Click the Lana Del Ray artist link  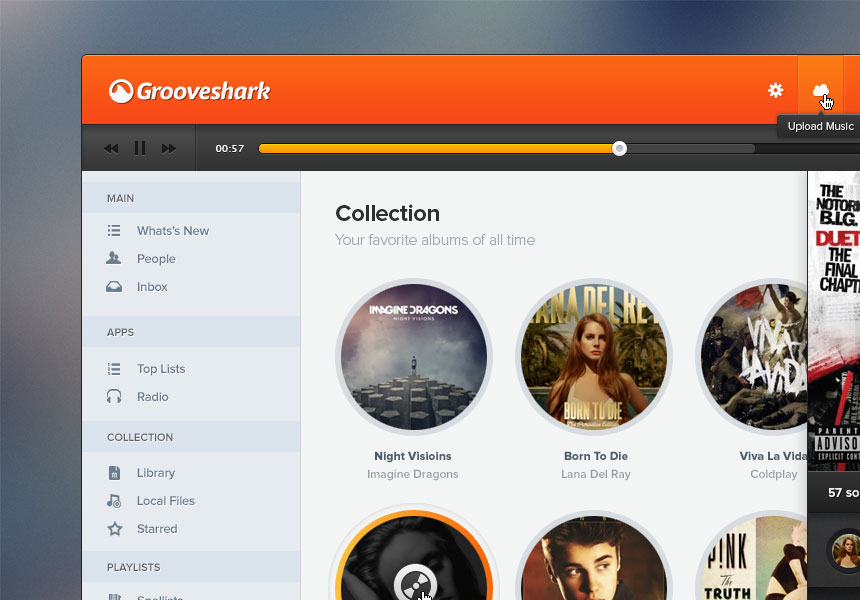pyautogui.click(x=595, y=474)
